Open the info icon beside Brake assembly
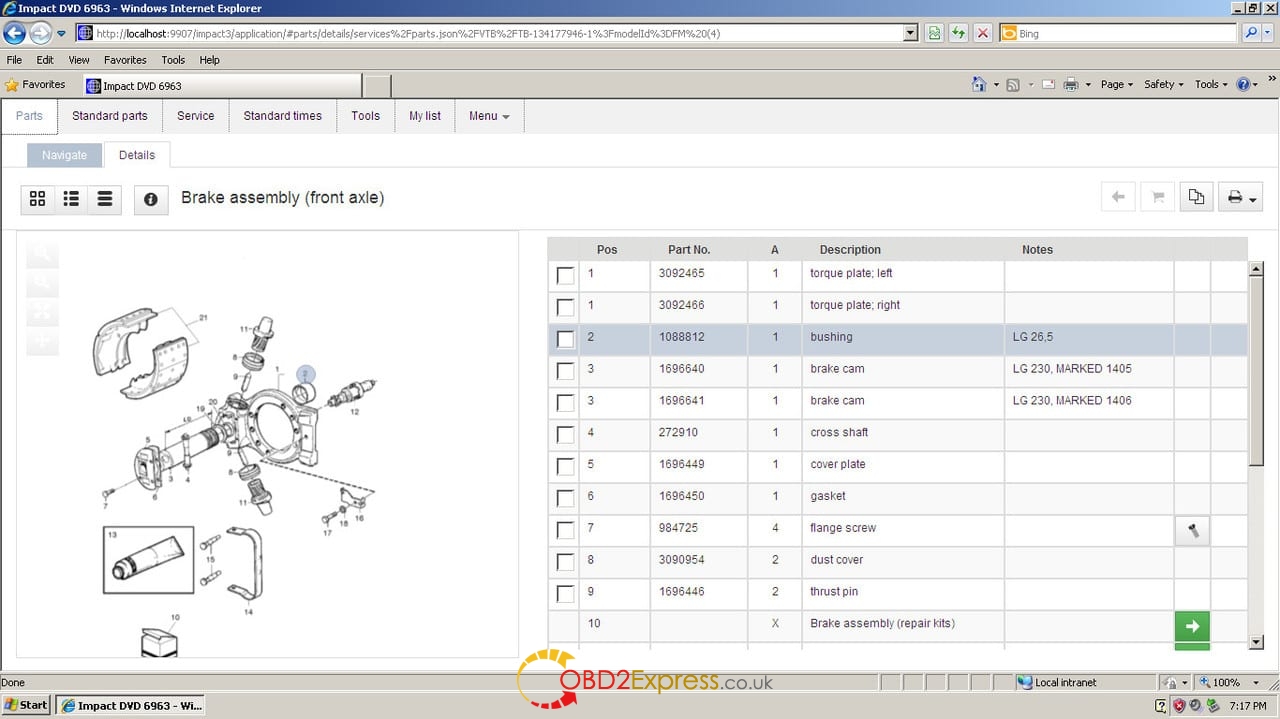The image size is (1280, 719). 150,199
